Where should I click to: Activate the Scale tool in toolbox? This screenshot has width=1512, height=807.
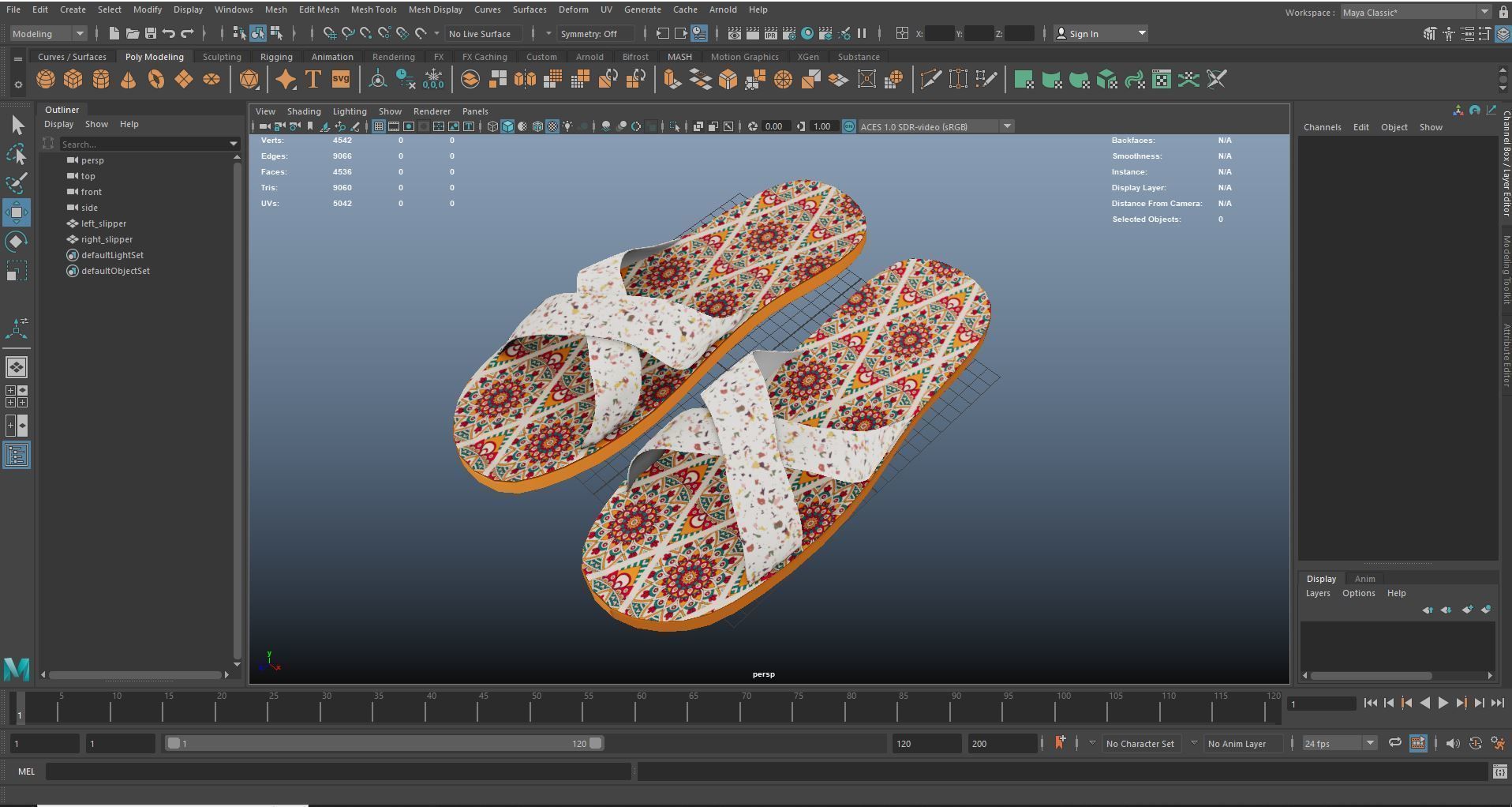17,271
